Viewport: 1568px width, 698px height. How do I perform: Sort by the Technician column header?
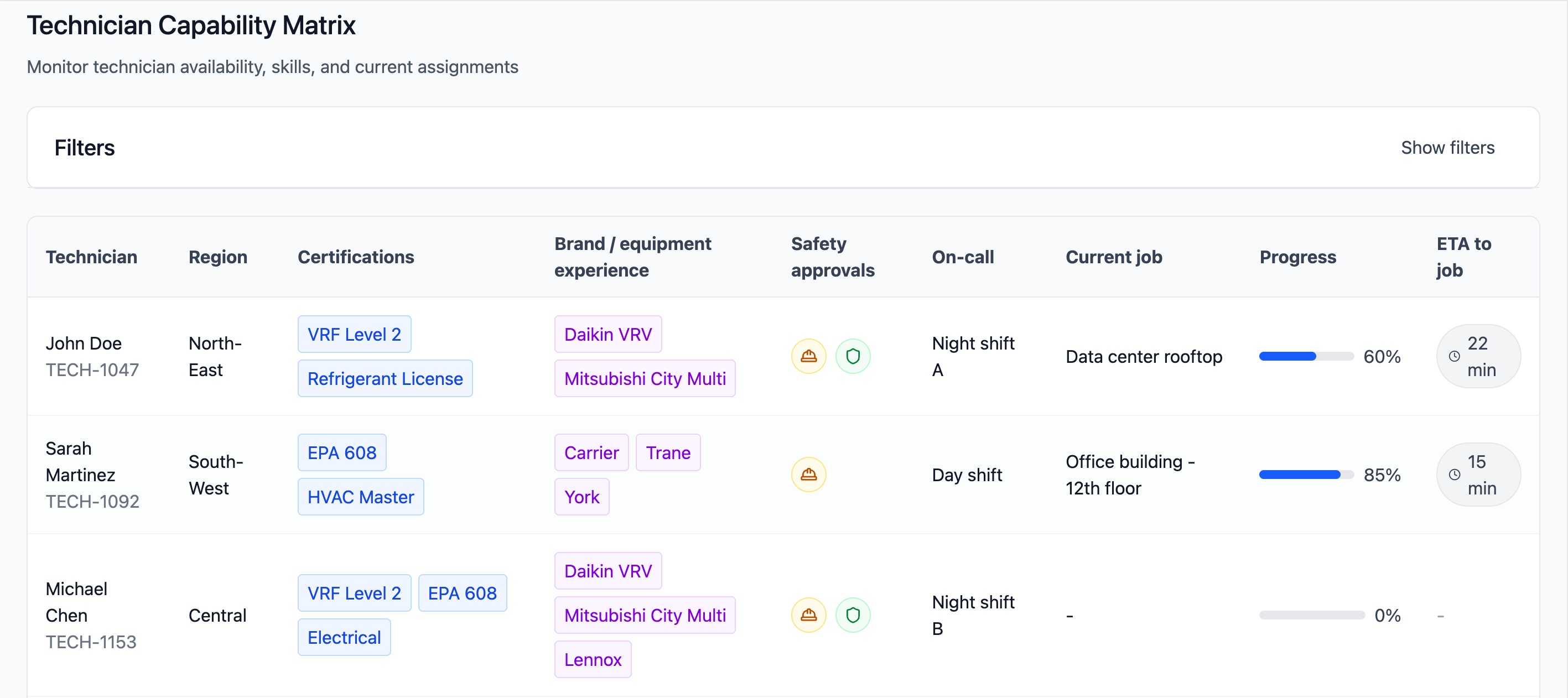coord(91,257)
